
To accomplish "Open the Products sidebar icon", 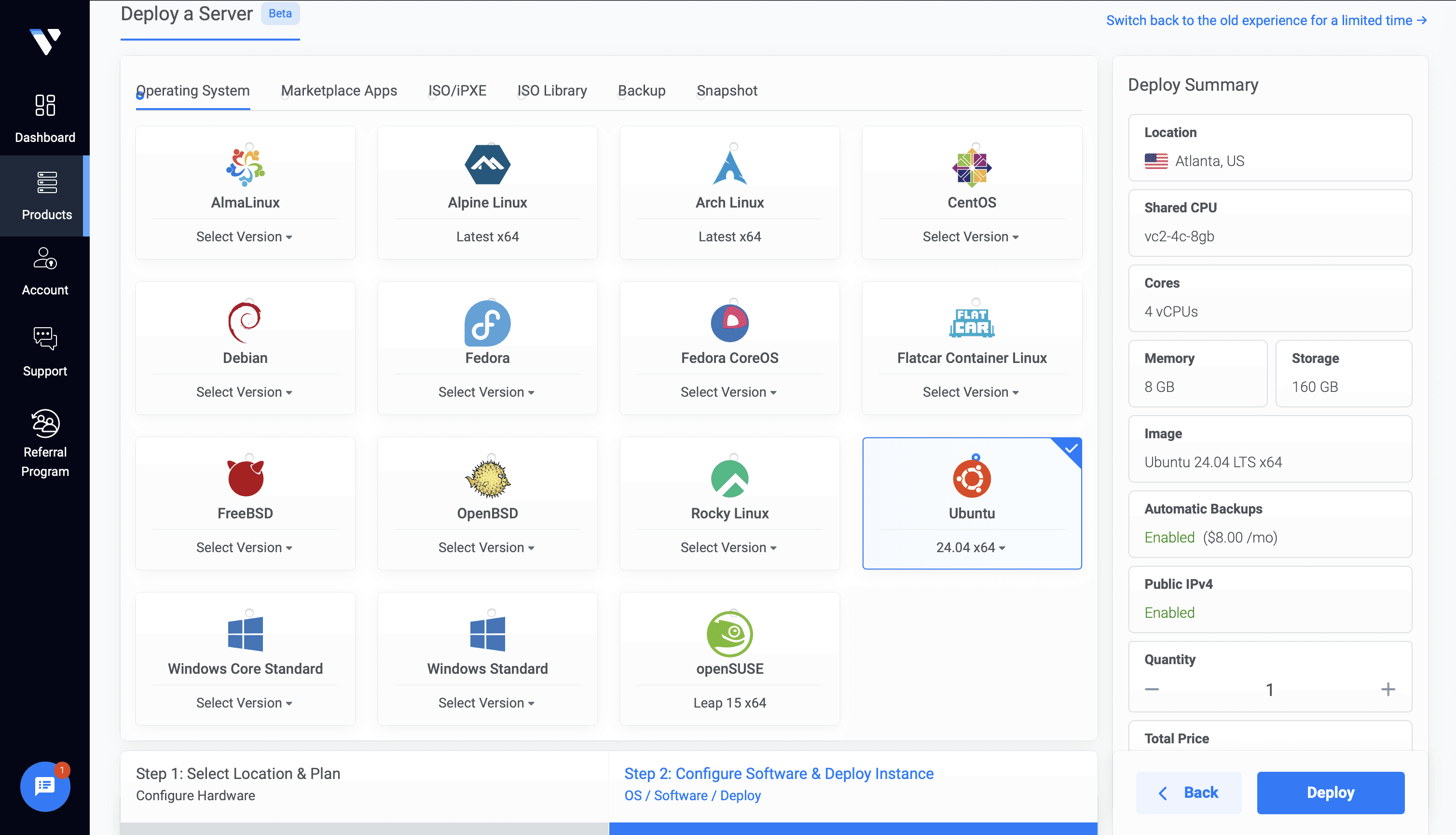I will point(46,182).
